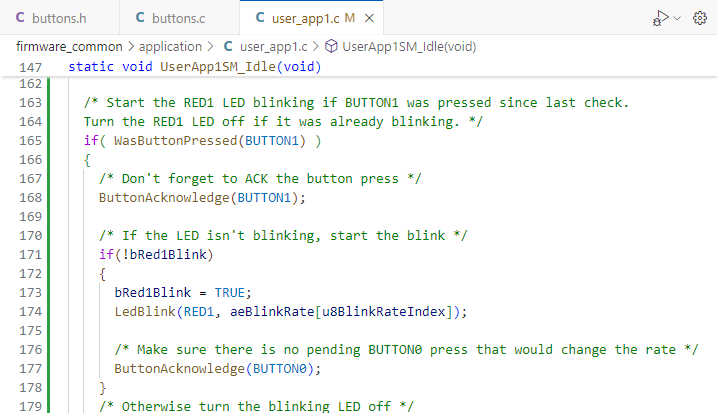Click aeBlinkRate on line 174
This screenshot has height=413, width=717.
[x=272, y=311]
